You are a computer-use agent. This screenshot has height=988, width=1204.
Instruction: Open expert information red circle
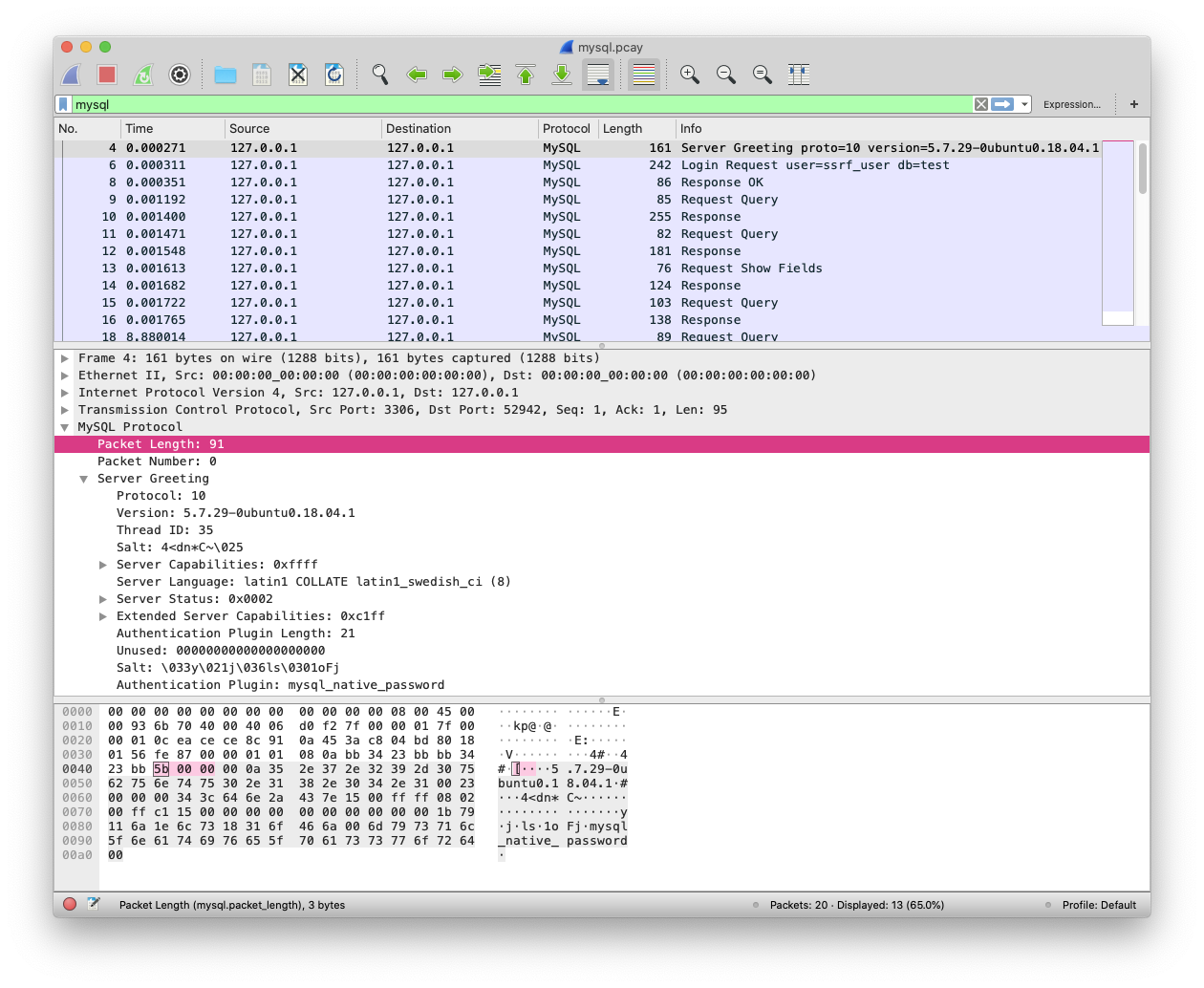[70, 904]
